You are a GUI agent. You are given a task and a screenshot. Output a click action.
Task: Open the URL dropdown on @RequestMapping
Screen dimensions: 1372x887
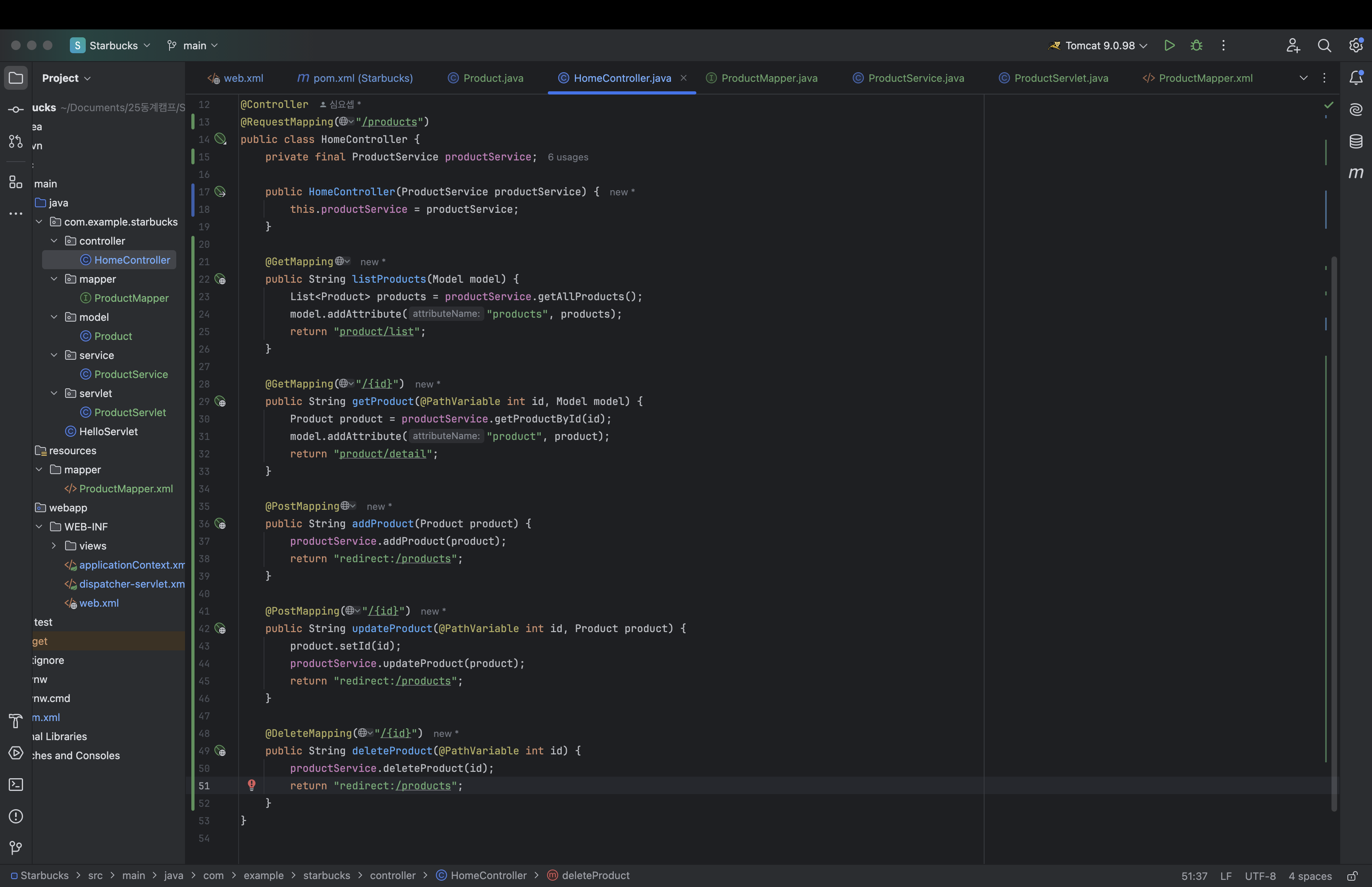(x=347, y=121)
